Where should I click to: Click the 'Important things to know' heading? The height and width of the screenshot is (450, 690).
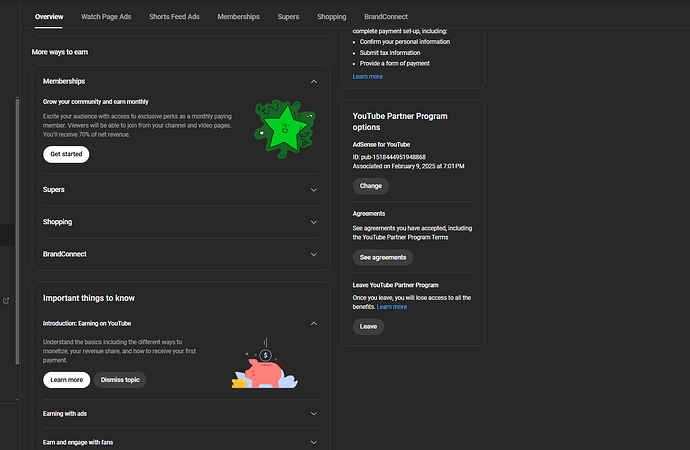click(x=89, y=298)
